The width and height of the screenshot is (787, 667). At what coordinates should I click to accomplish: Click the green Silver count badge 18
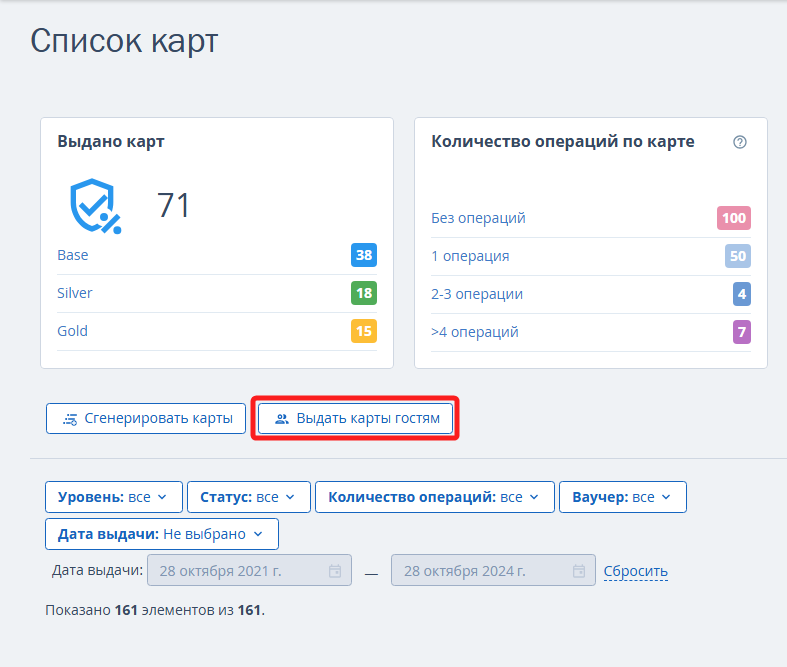(x=364, y=293)
